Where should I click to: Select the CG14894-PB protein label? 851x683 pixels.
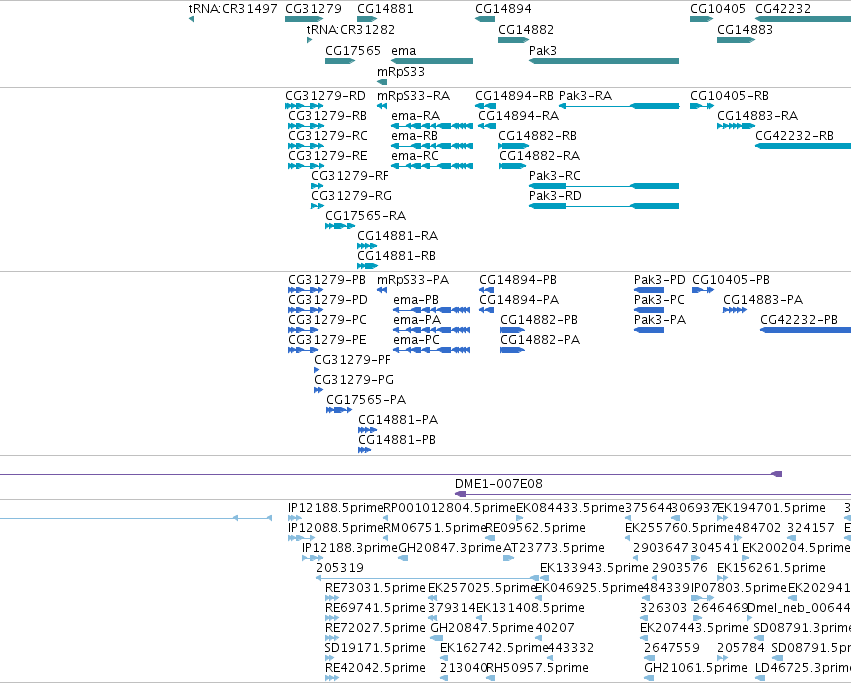(518, 280)
